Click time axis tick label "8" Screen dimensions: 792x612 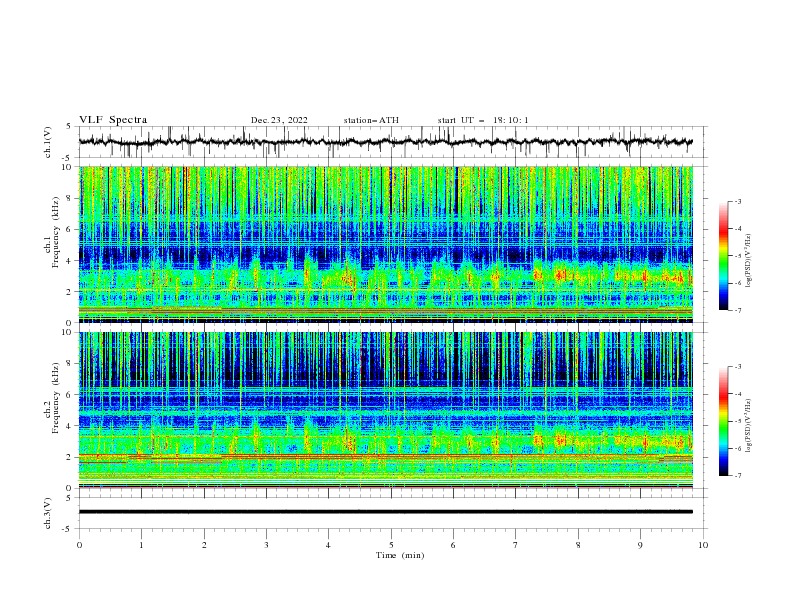(x=578, y=545)
